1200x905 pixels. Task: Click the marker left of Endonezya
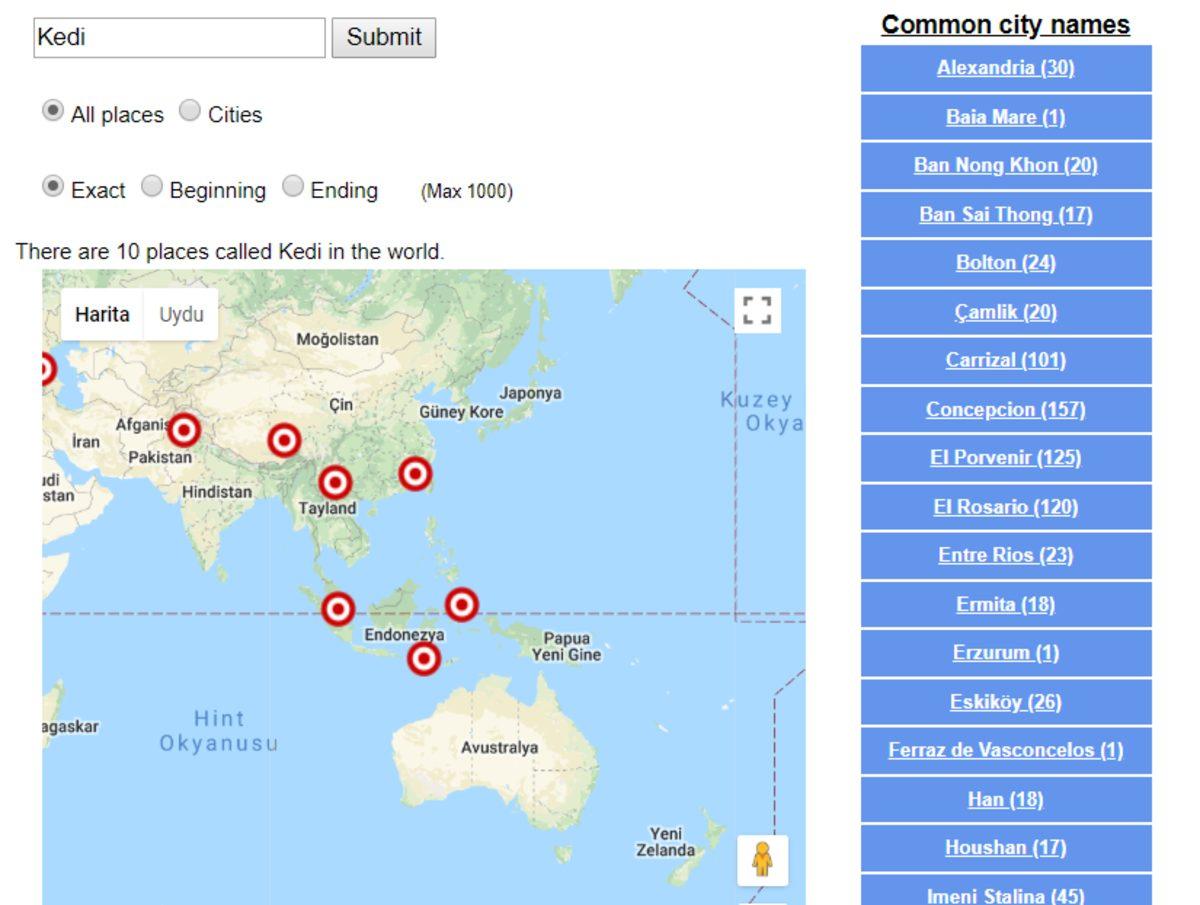(x=338, y=609)
